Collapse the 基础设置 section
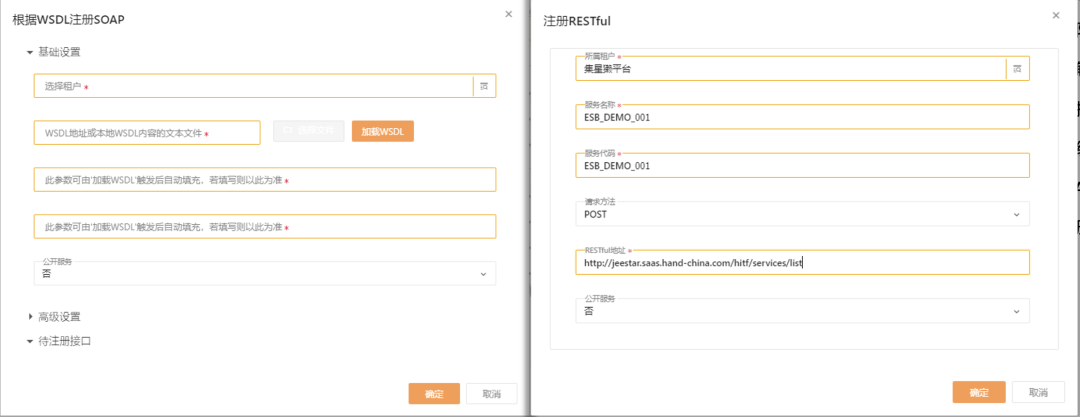The width and height of the screenshot is (1080, 417). tap(30, 52)
